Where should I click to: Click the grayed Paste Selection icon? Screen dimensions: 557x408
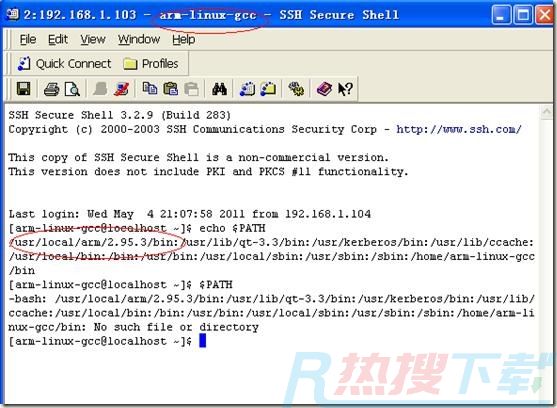click(x=191, y=89)
